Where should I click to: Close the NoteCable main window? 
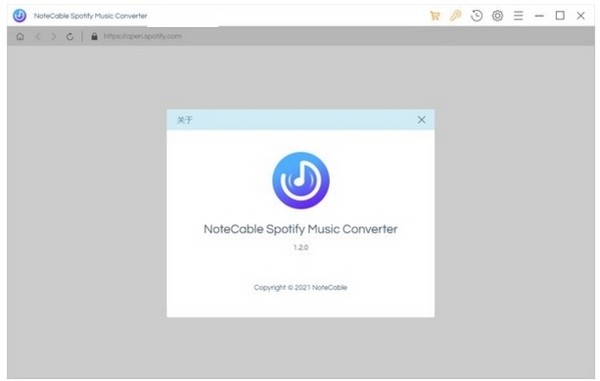point(580,16)
